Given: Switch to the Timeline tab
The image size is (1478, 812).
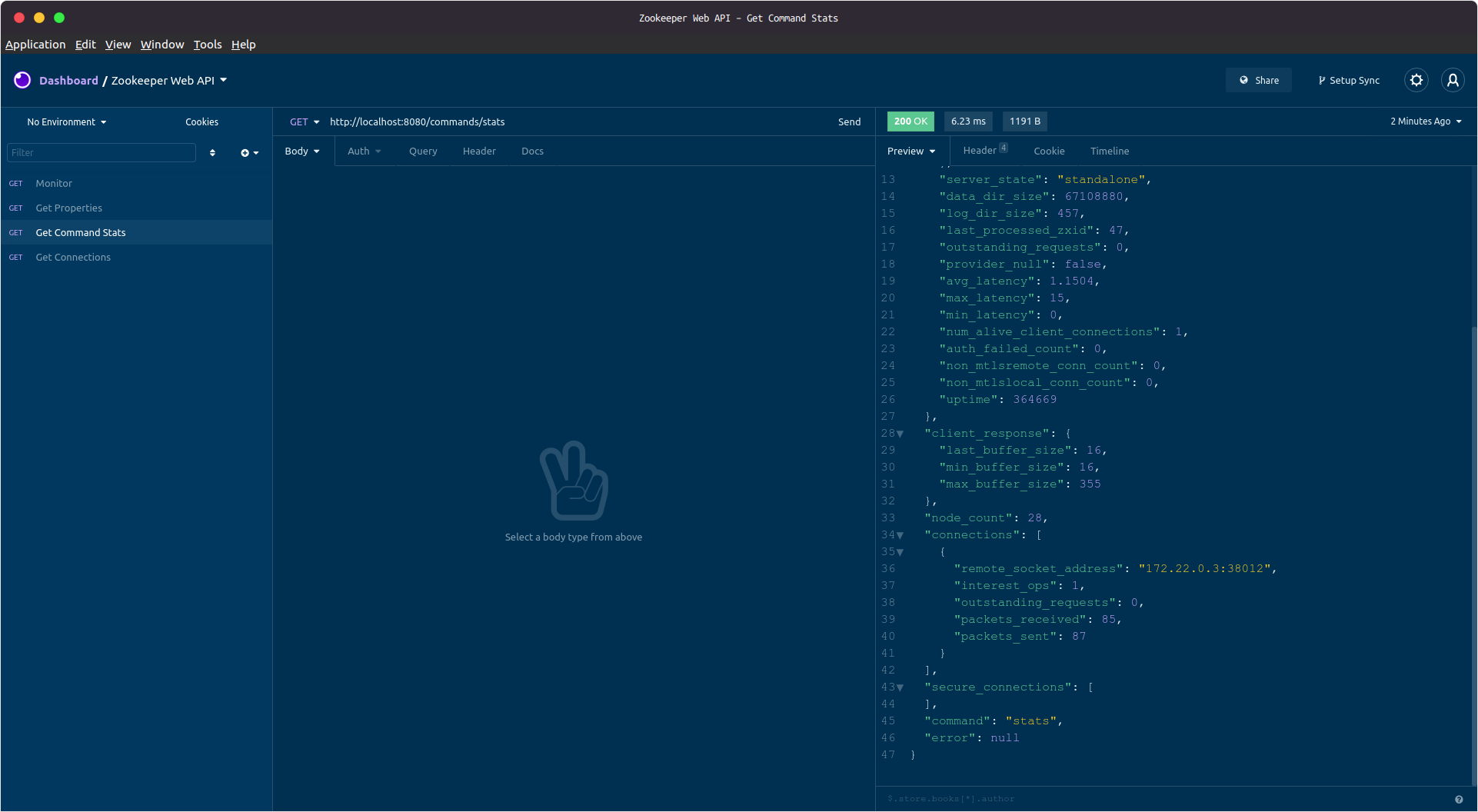Looking at the screenshot, I should (1110, 151).
